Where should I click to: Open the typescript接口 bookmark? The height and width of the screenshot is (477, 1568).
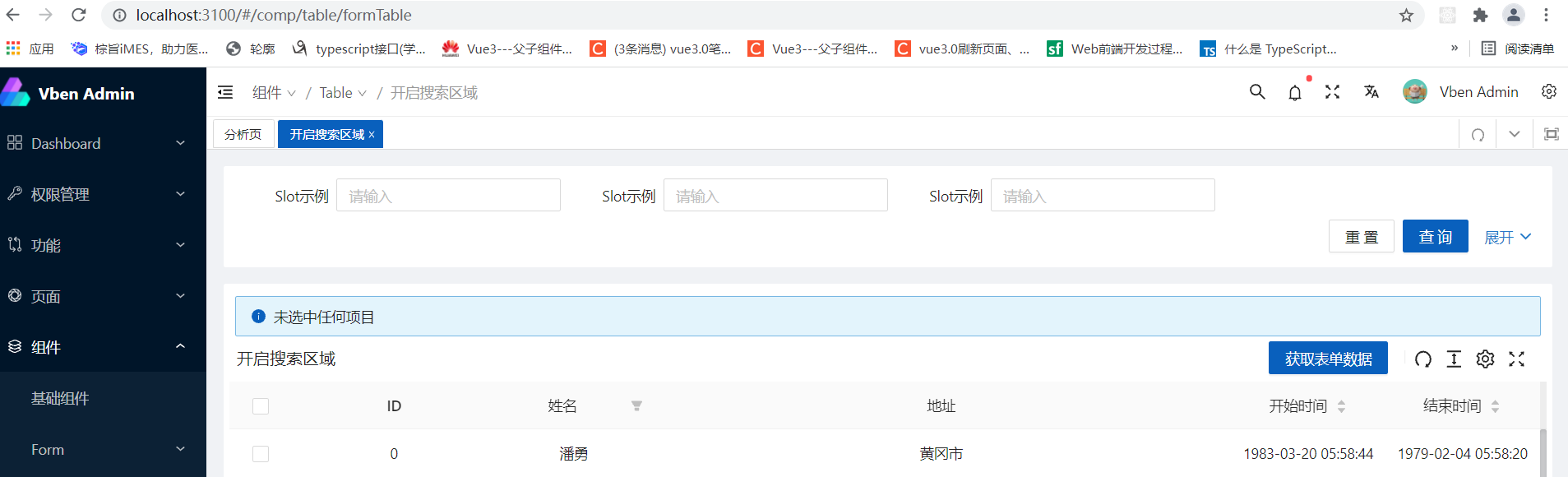pyautogui.click(x=359, y=49)
